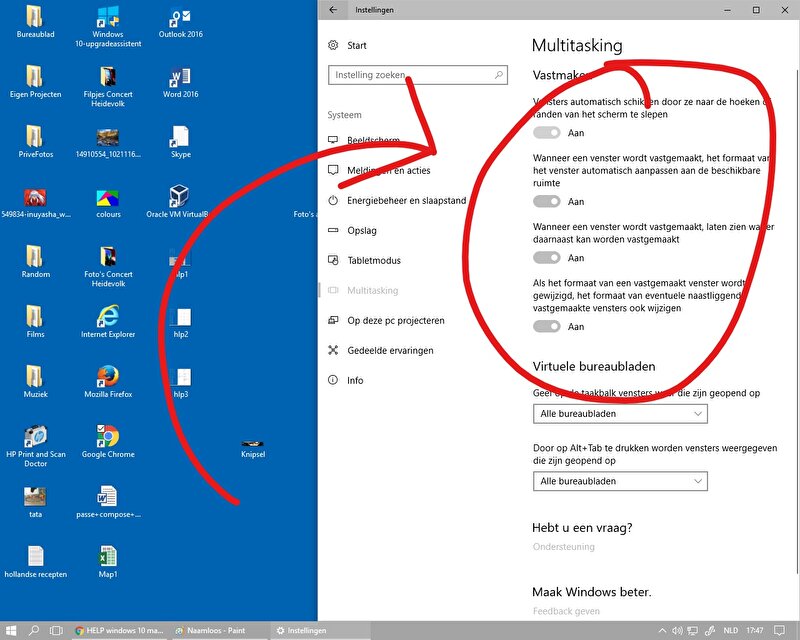Viewport: 800px width, 640px height.
Task: Toggle automatic window arranging switch
Action: click(x=547, y=133)
